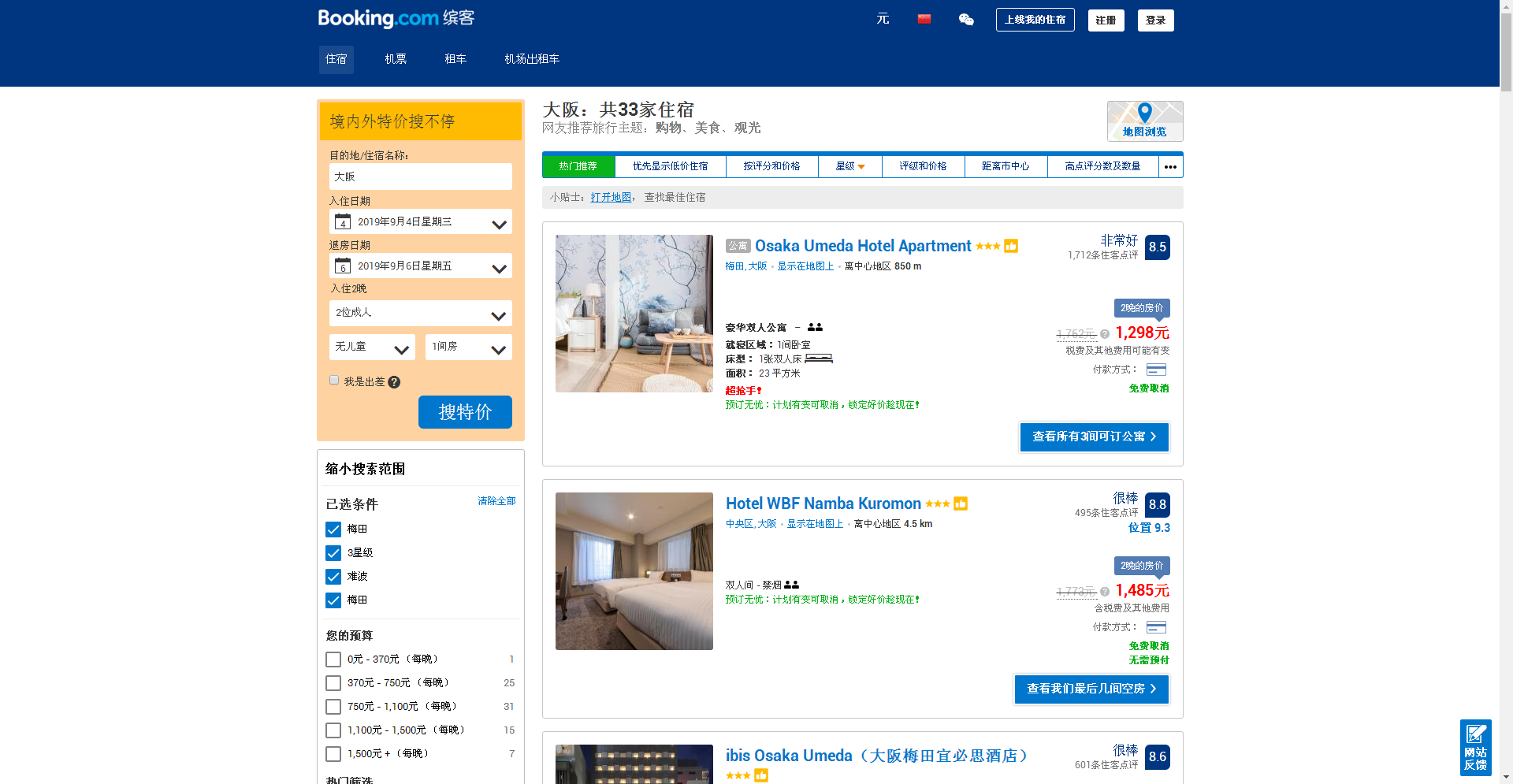This screenshot has height=784, width=1513.
Task: Click double bed icon in room details
Action: (819, 359)
